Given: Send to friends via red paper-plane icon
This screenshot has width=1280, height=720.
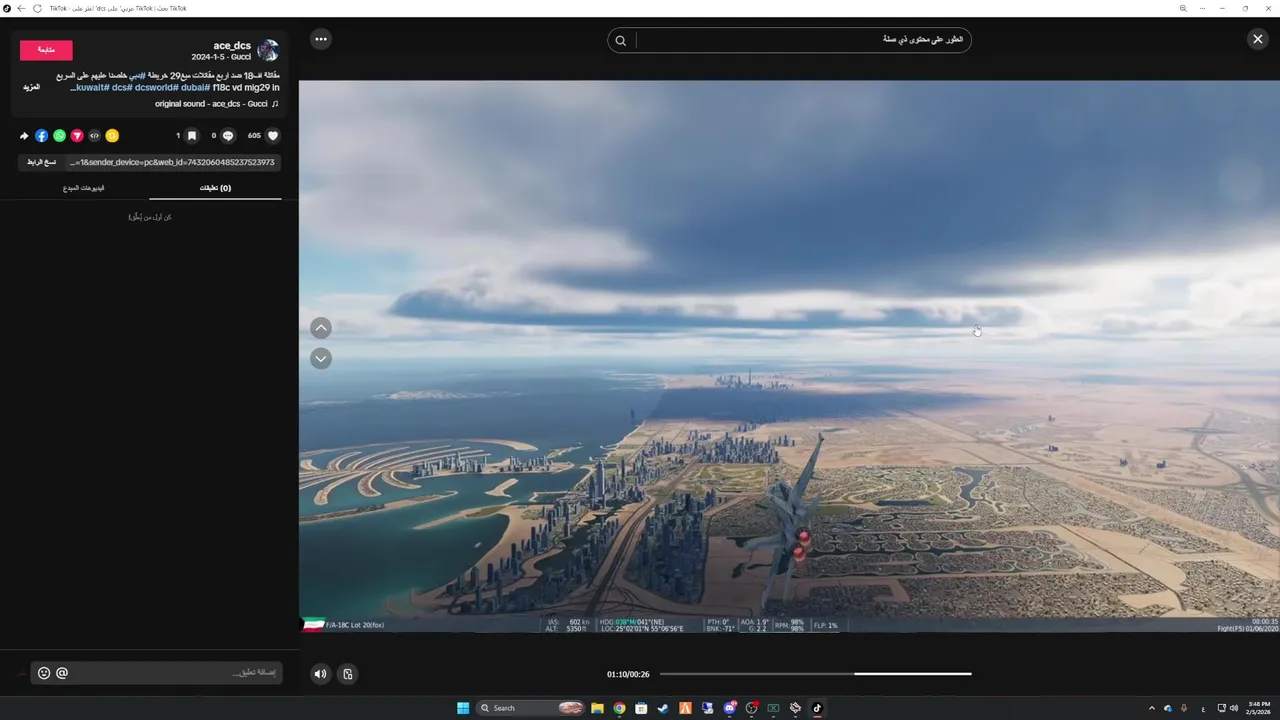Looking at the screenshot, I should point(77,136).
